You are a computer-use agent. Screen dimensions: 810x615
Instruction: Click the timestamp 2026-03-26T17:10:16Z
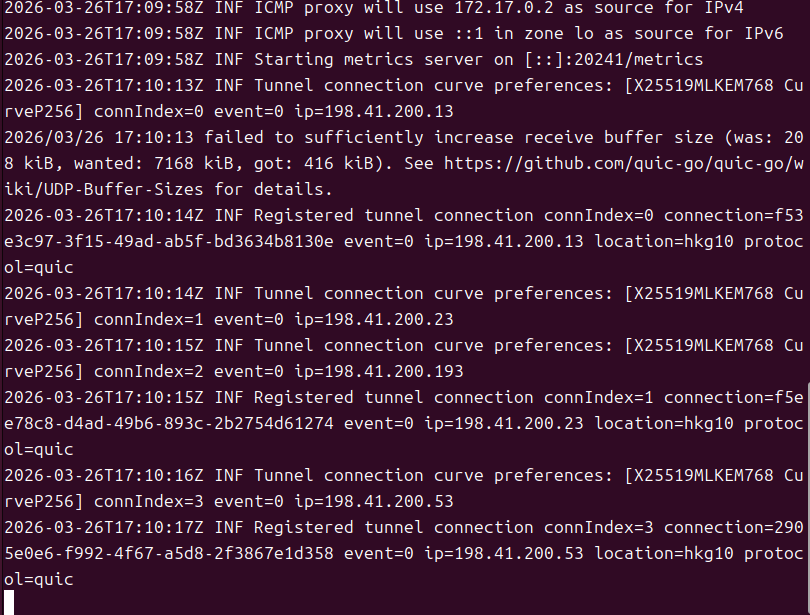[x=104, y=475]
